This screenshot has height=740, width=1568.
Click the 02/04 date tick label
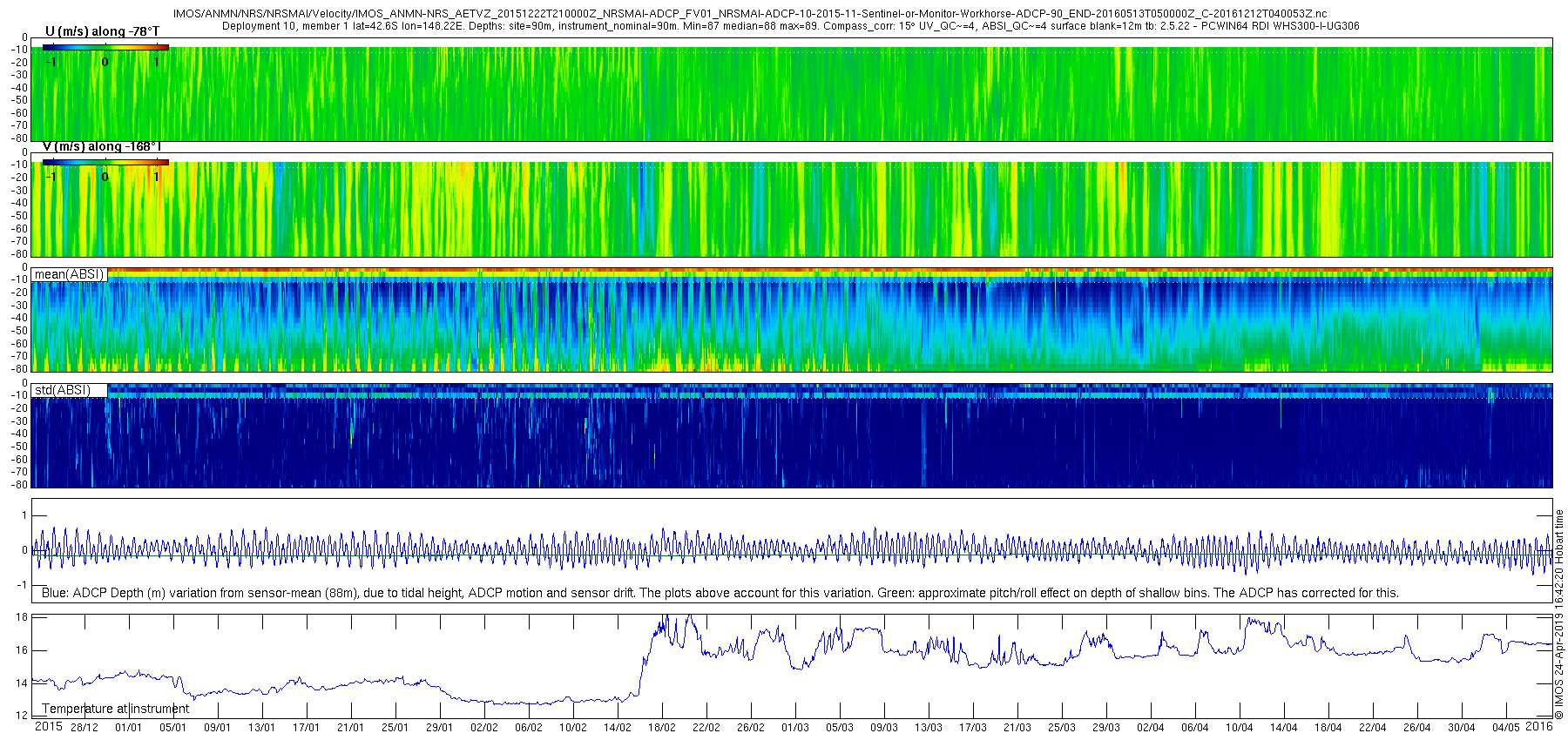point(1151,728)
